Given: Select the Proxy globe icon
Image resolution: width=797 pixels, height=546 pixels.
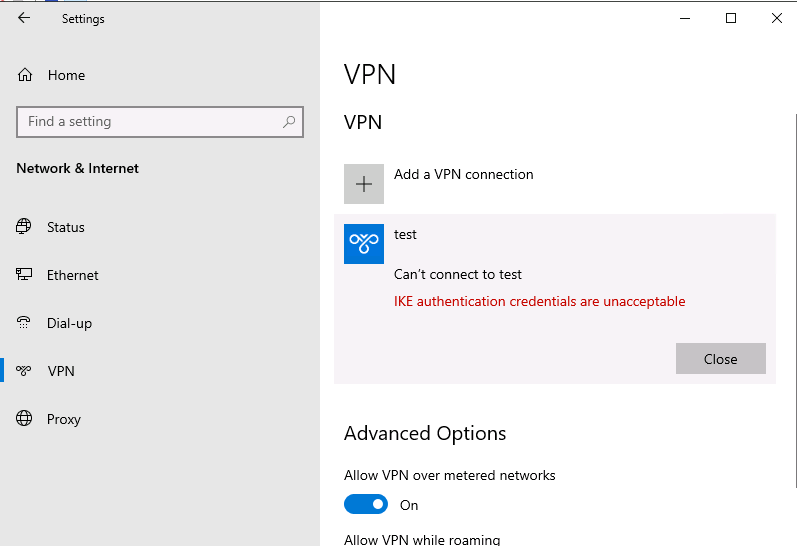Looking at the screenshot, I should pyautogui.click(x=24, y=418).
